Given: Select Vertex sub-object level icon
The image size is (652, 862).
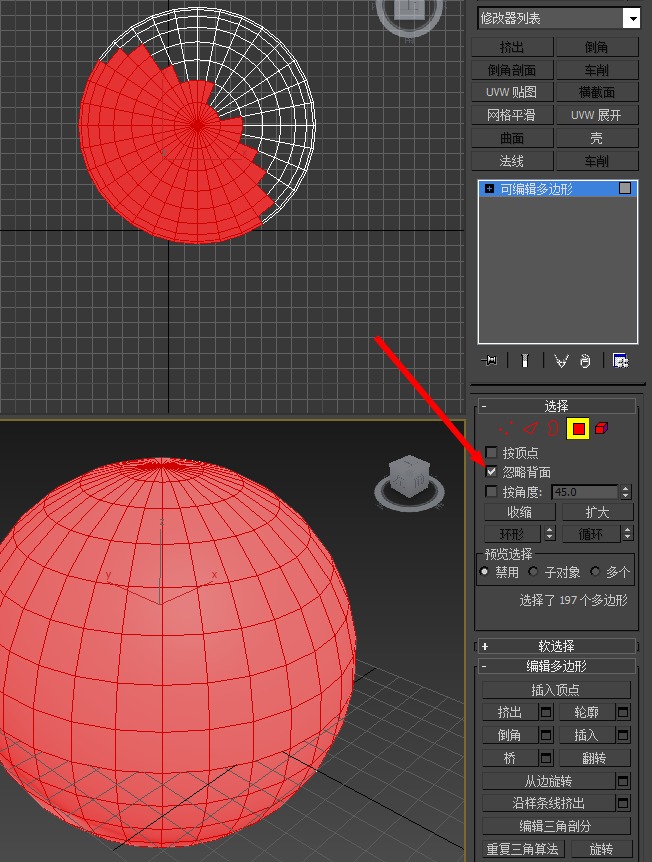Looking at the screenshot, I should (505, 428).
